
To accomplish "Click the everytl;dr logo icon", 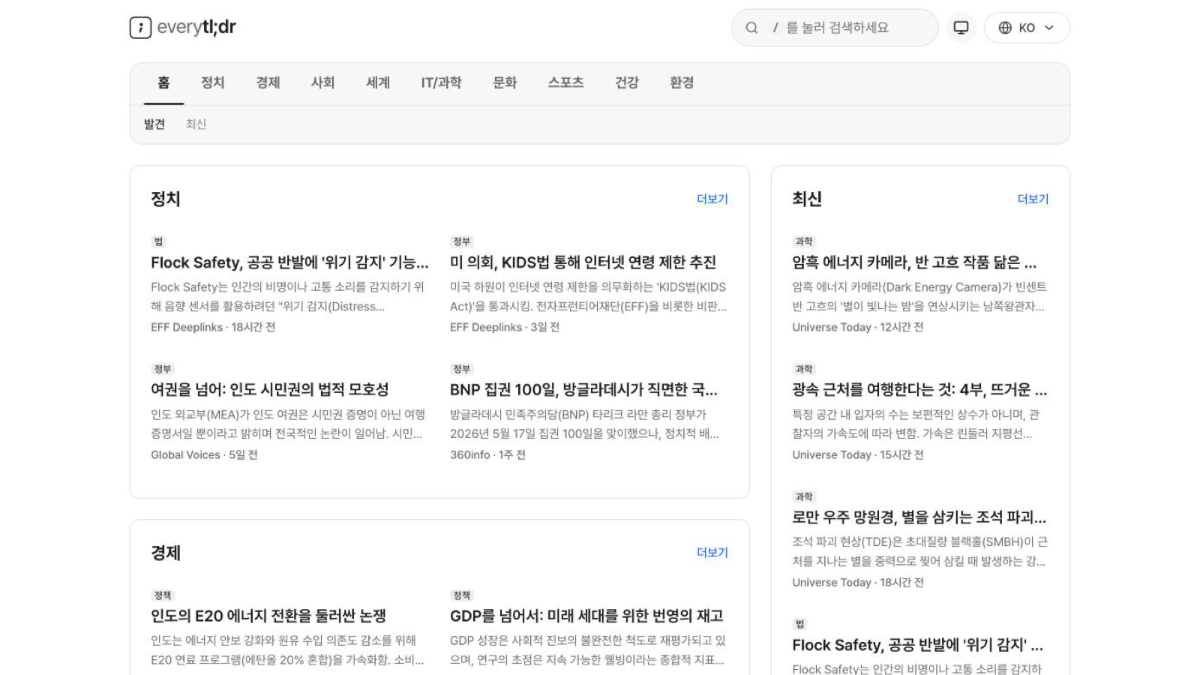I will click(x=140, y=28).
